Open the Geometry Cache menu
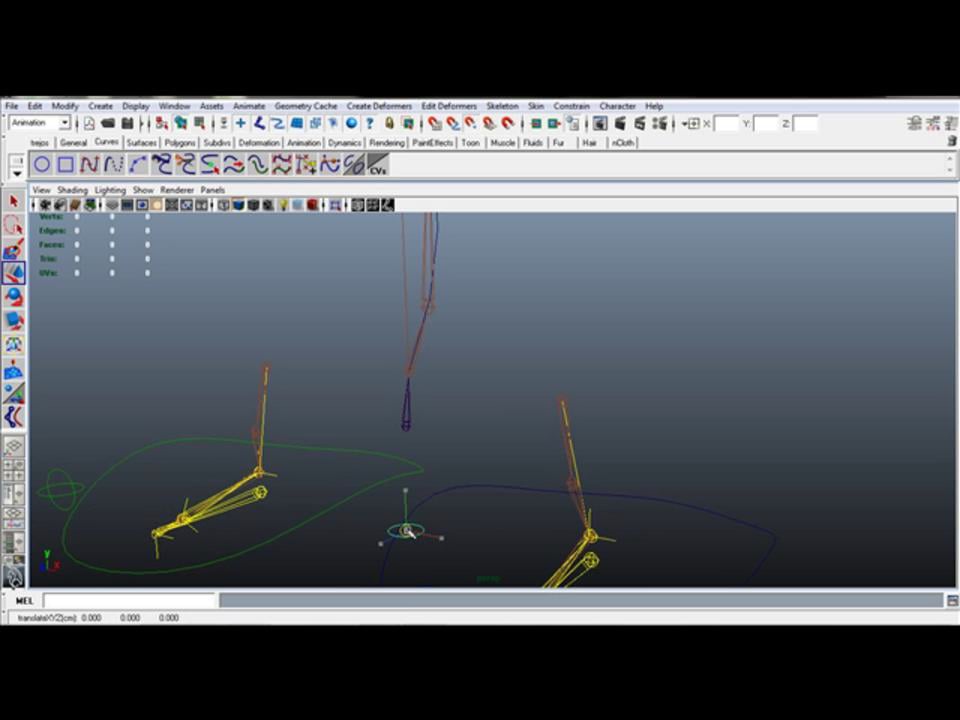 pos(306,106)
